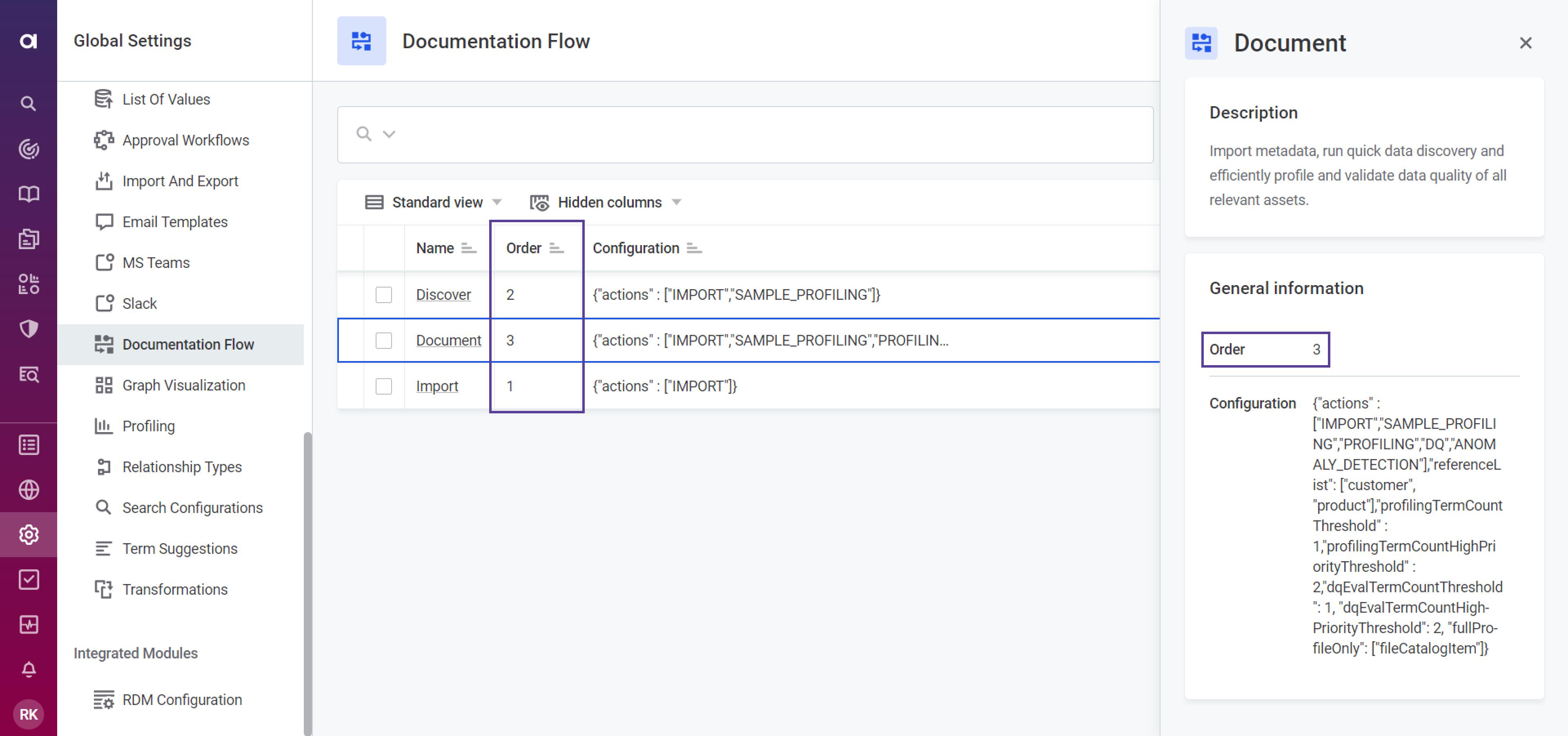Open the globe icon in left rail
The height and width of the screenshot is (736, 1568).
28,489
